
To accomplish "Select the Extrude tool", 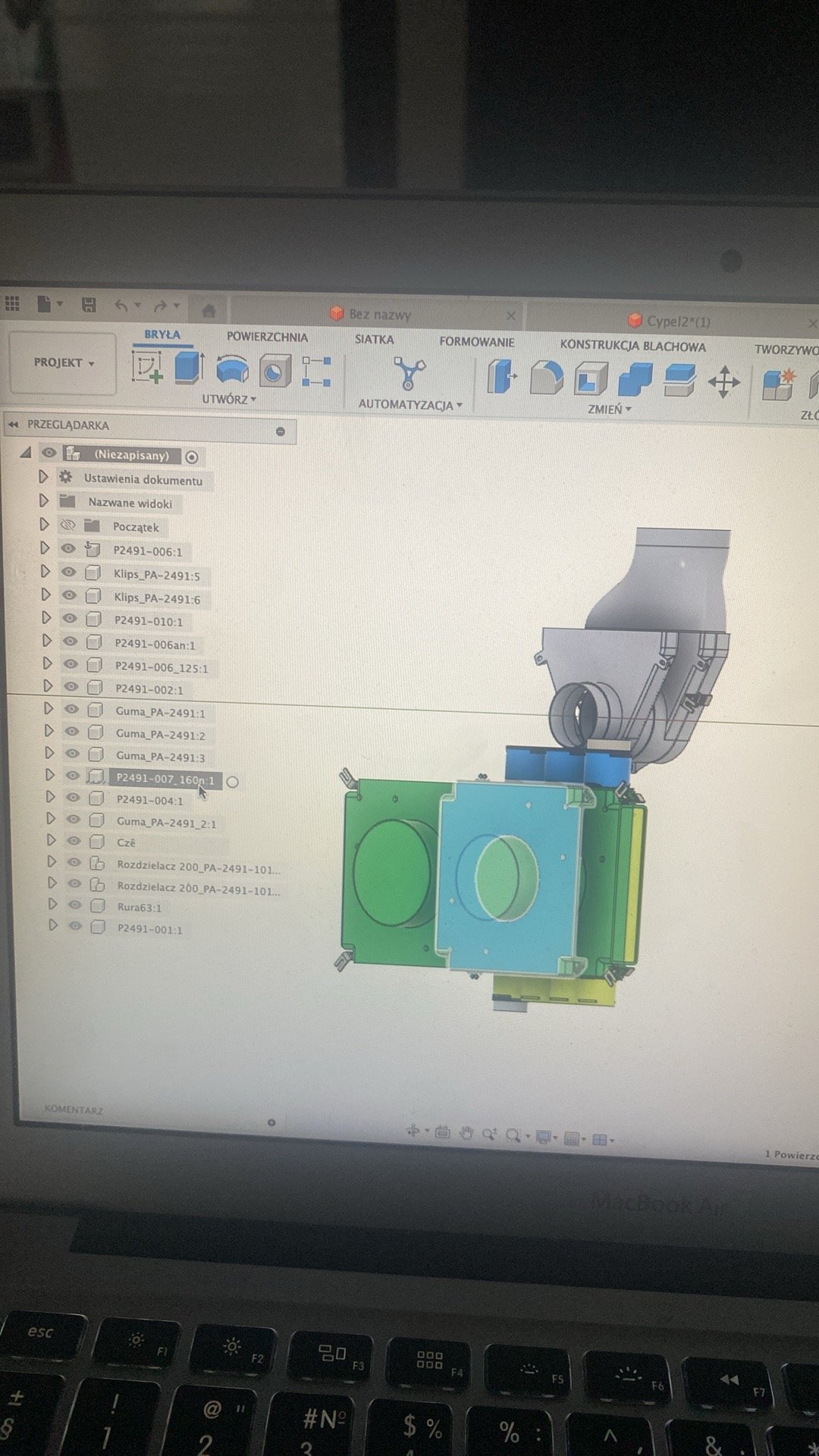I will point(189,368).
